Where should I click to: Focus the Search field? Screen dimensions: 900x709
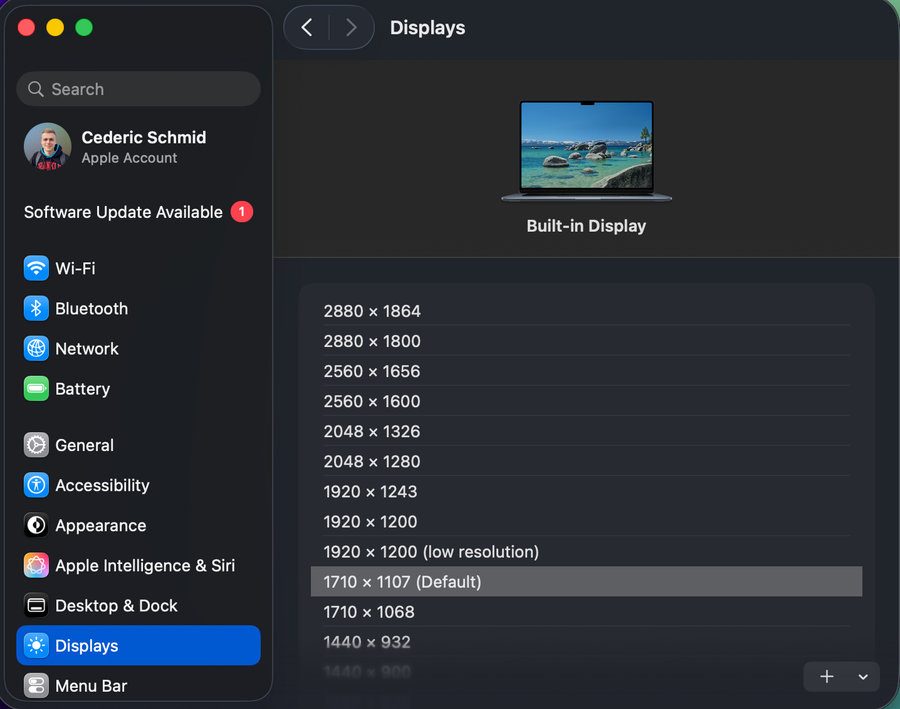coord(138,89)
